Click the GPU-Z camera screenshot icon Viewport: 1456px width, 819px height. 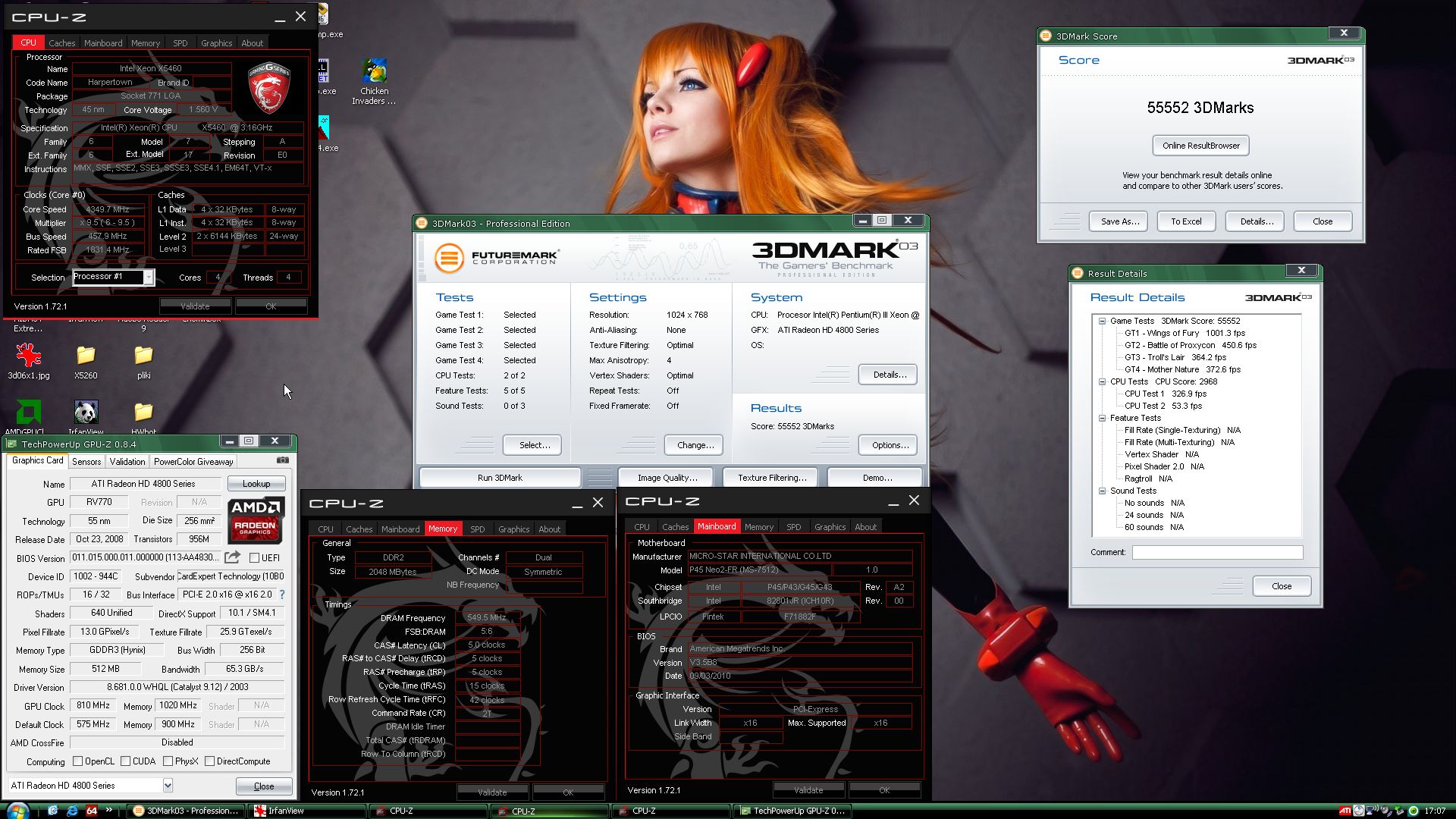[x=282, y=460]
